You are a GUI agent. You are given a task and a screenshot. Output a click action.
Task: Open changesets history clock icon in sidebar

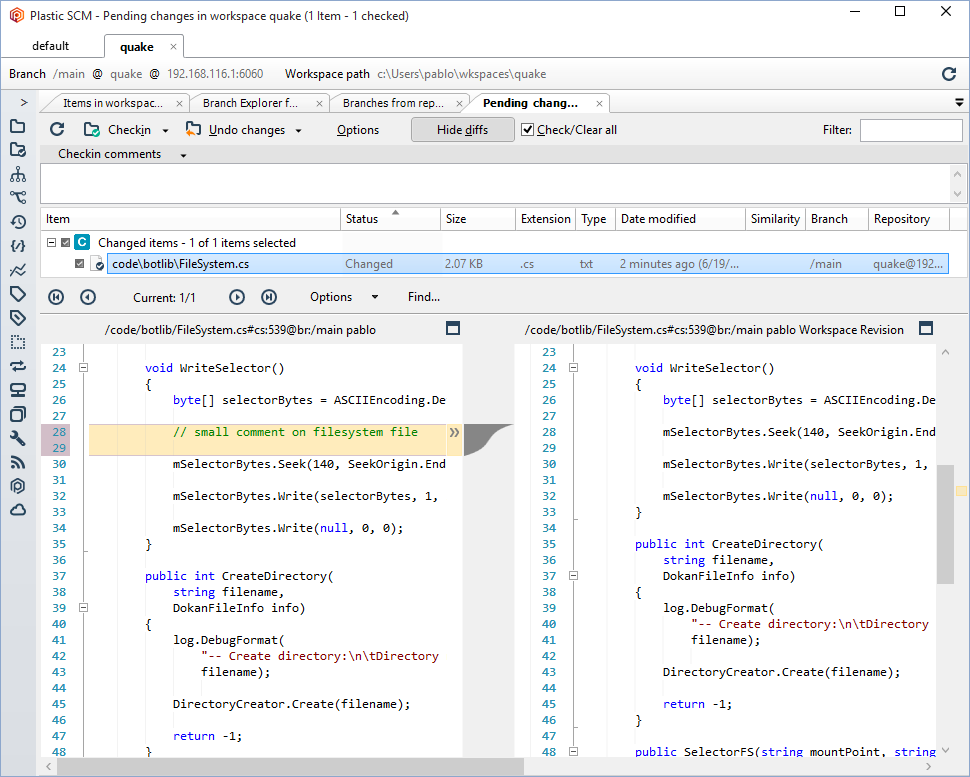pos(18,221)
